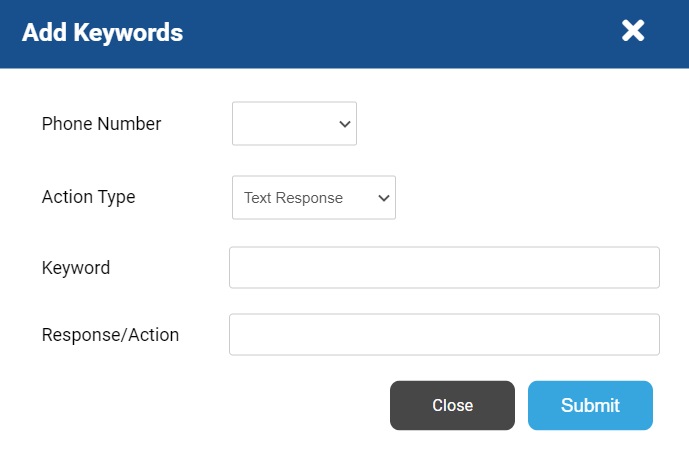The height and width of the screenshot is (456, 689).
Task: Click the Response/Action field label
Action: coord(110,335)
